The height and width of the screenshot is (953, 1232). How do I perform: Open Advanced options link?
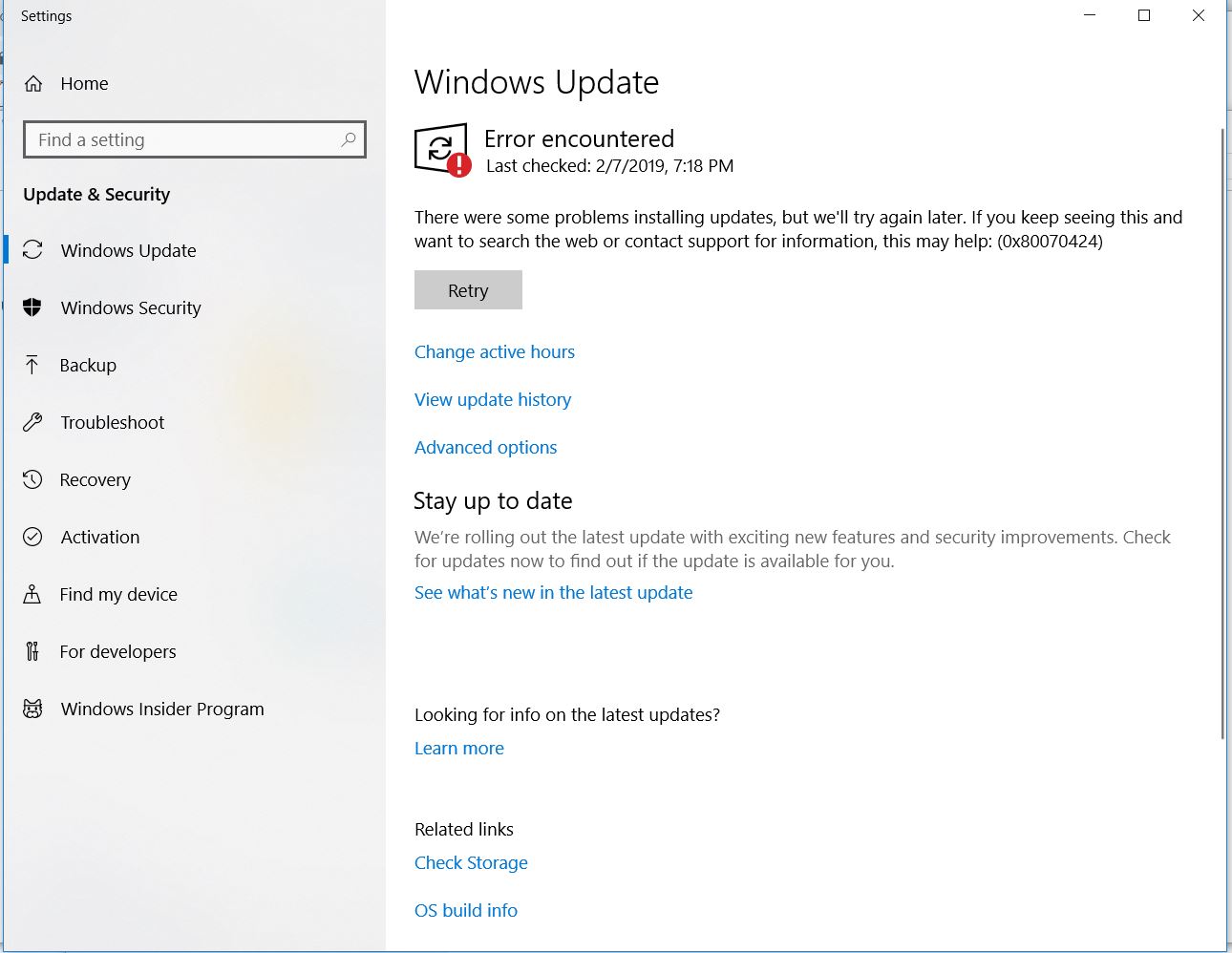click(x=485, y=447)
